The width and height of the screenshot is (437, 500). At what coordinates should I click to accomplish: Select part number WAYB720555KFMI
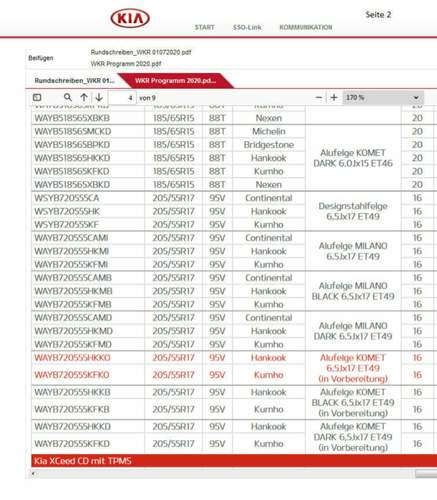71,265
